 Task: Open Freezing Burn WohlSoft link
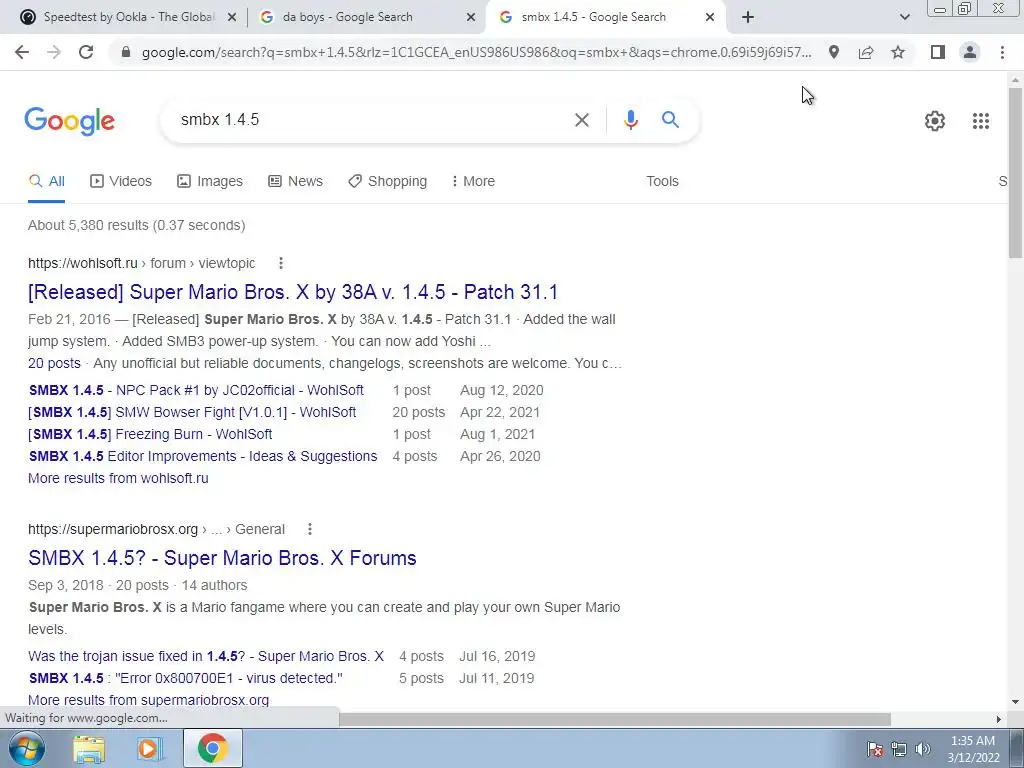coord(150,434)
